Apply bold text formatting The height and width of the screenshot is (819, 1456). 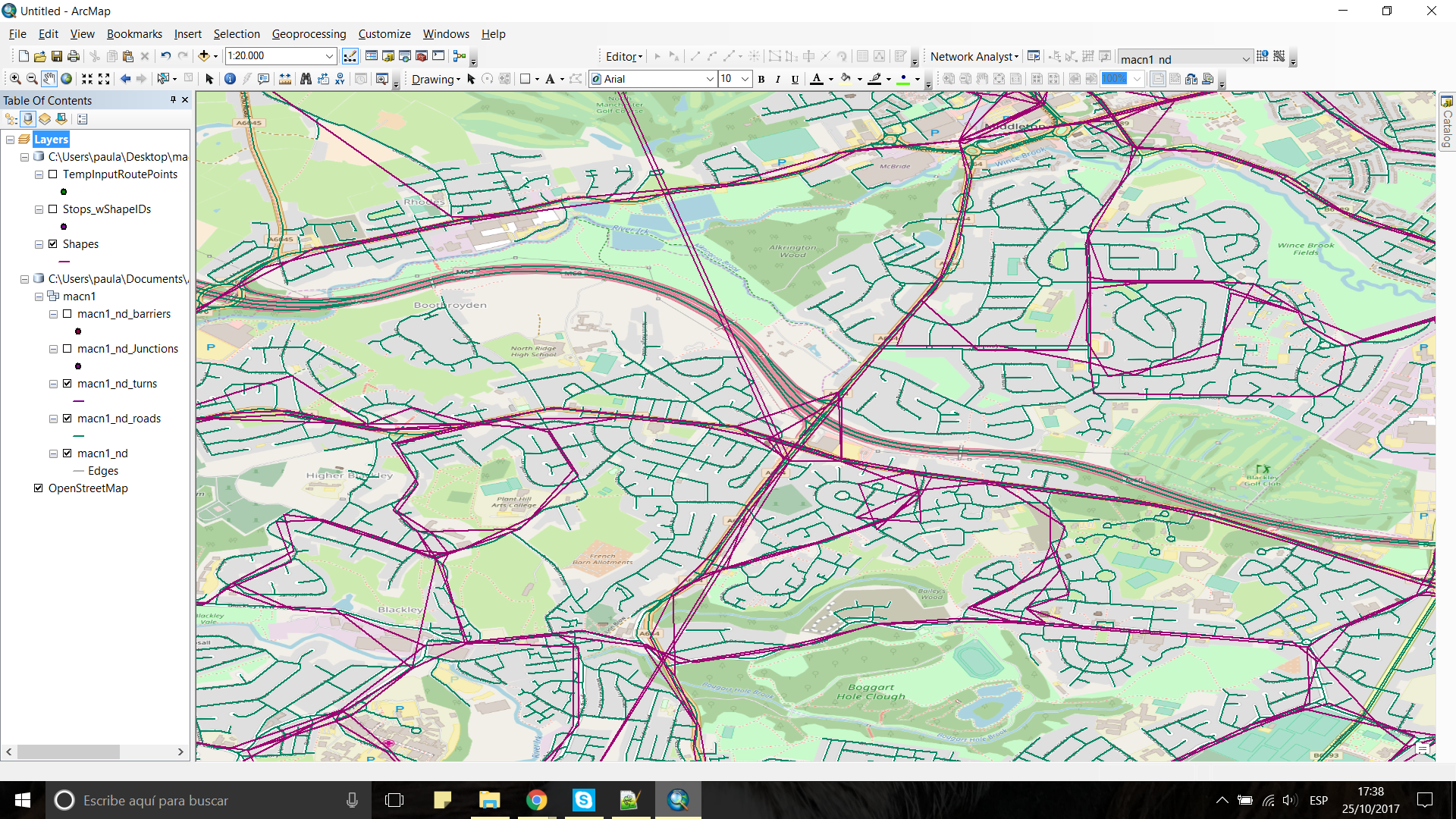pos(761,79)
